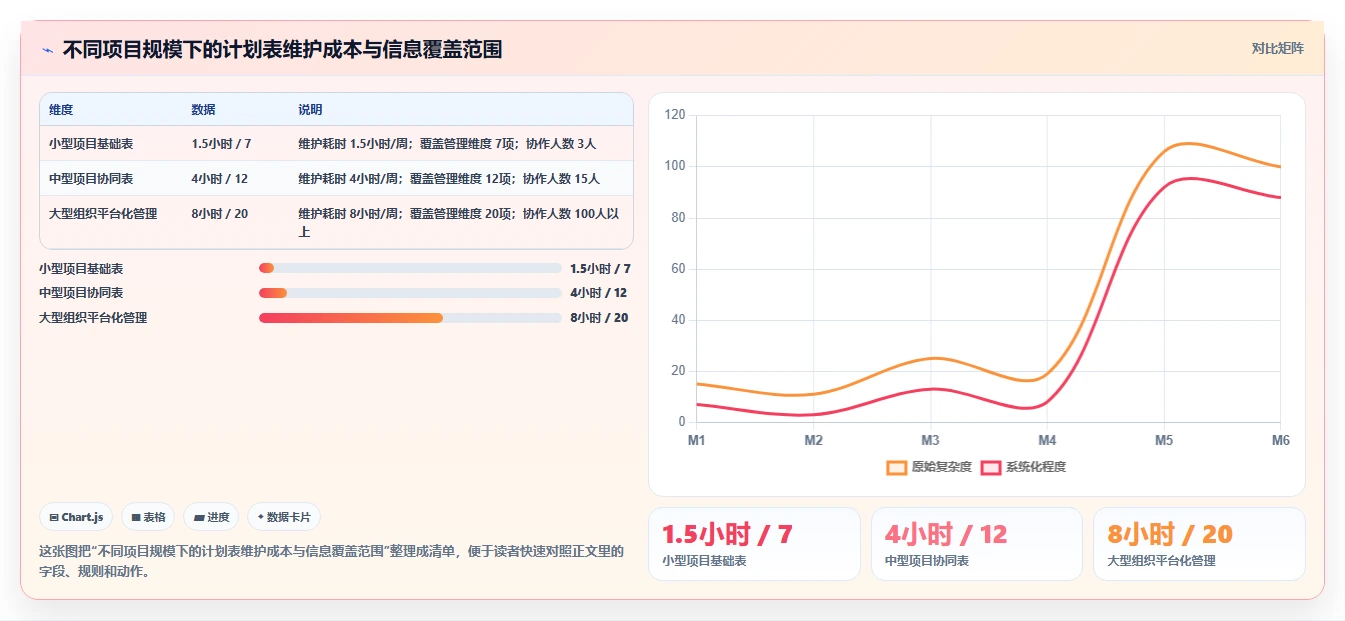Toggle the 系统化程度 legend item

(1023, 467)
